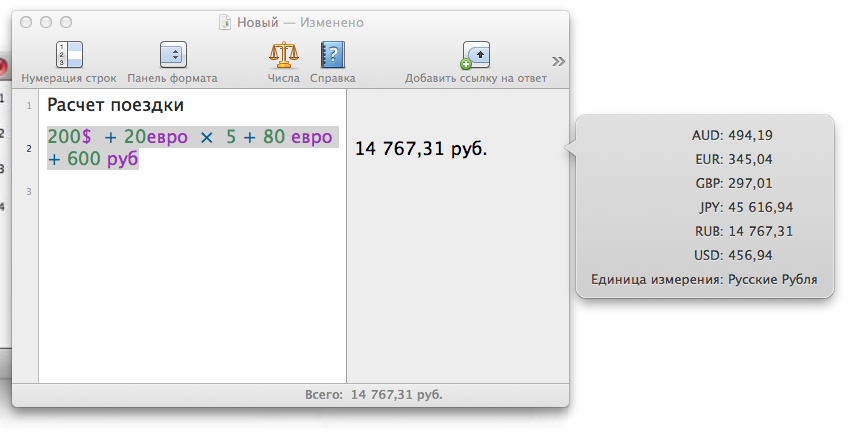Click line number 3 in the gutter
The height and width of the screenshot is (432, 849).
[29, 191]
